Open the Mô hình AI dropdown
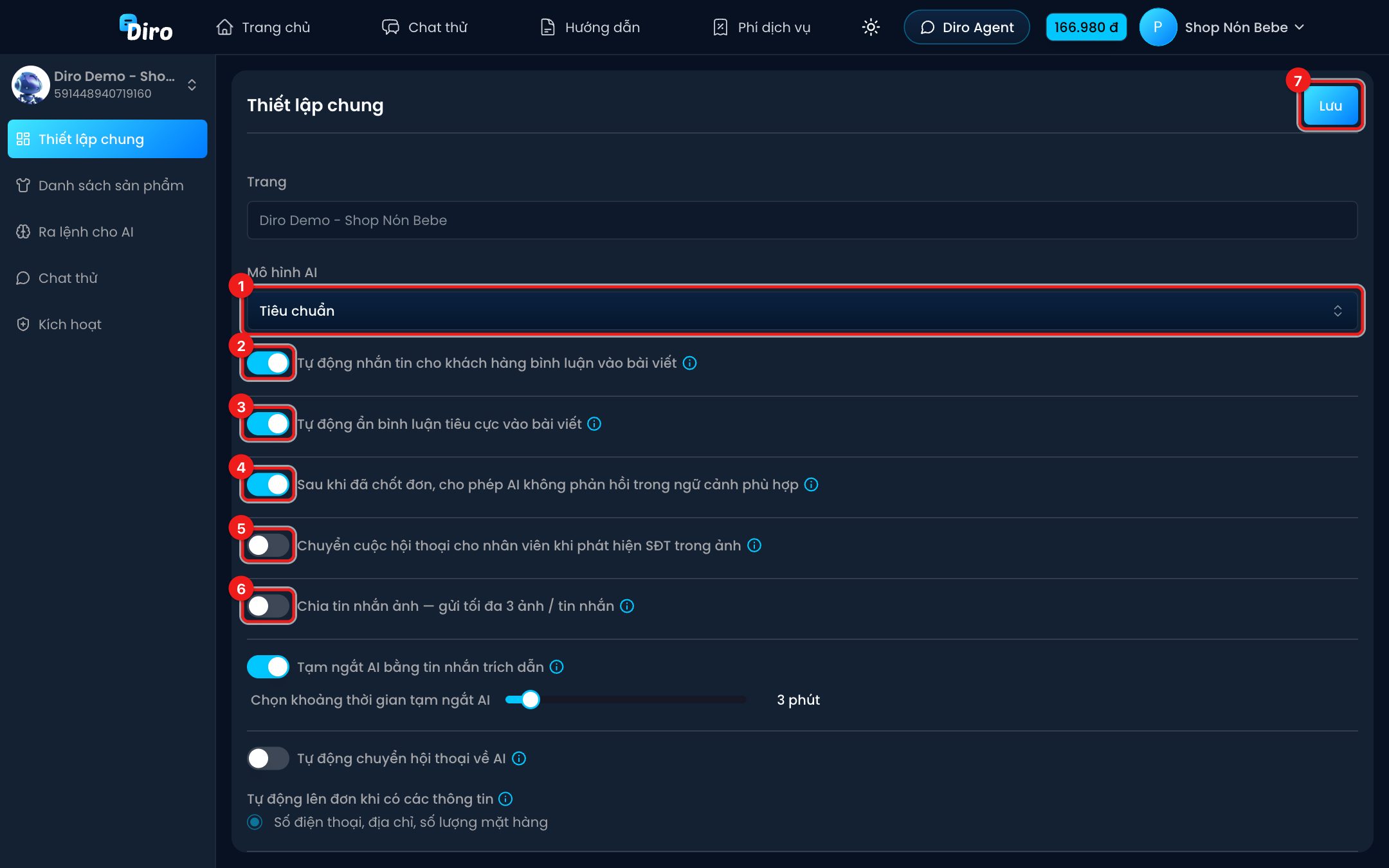Image resolution: width=1389 pixels, height=868 pixels. point(802,311)
